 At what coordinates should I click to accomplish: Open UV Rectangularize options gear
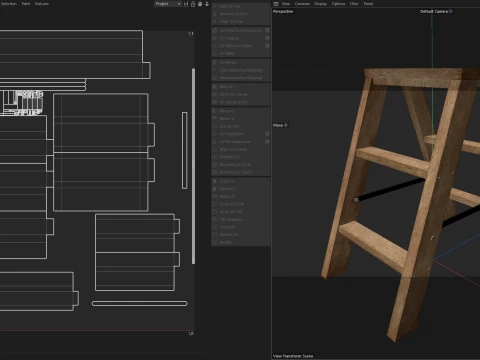tap(267, 142)
